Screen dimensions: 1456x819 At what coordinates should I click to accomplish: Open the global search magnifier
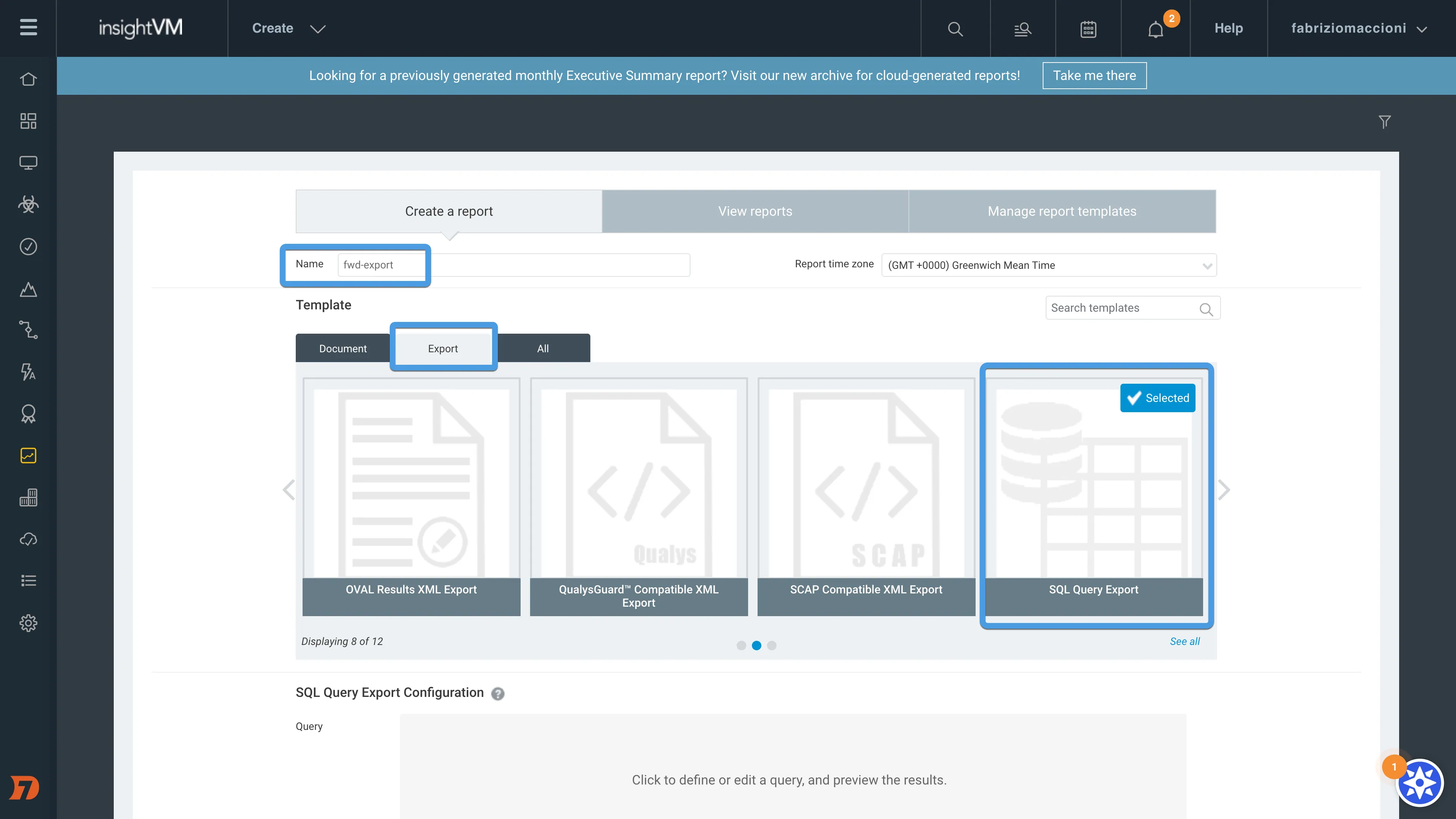click(955, 29)
